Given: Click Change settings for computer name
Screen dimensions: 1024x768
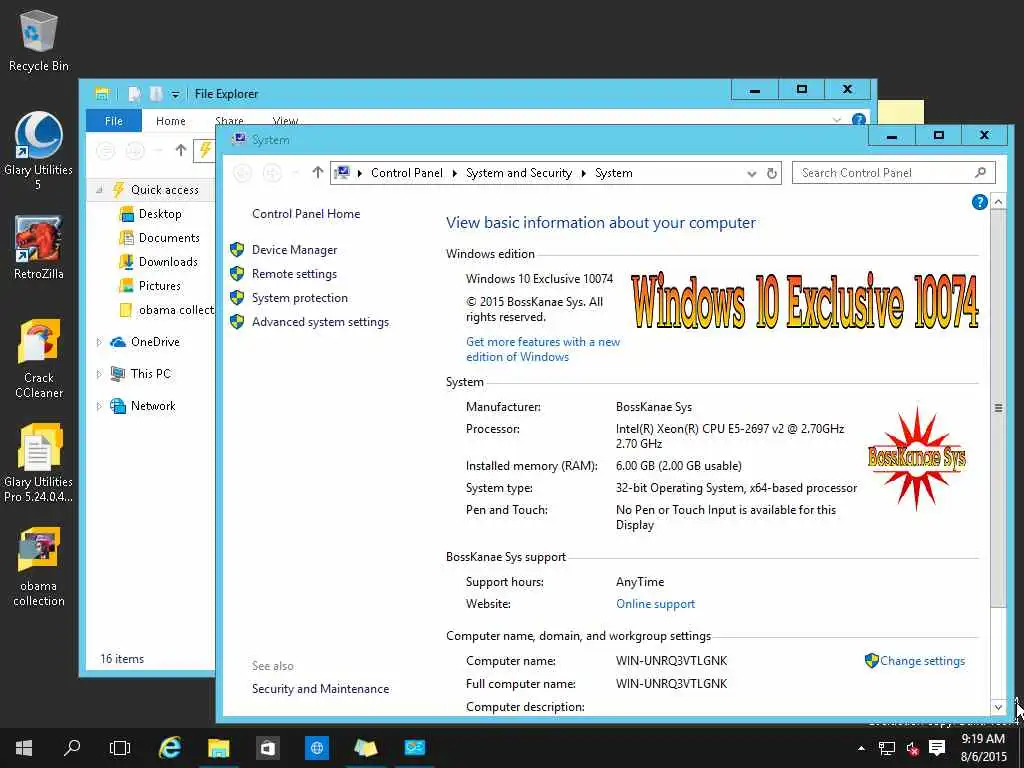Looking at the screenshot, I should click(x=921, y=661).
